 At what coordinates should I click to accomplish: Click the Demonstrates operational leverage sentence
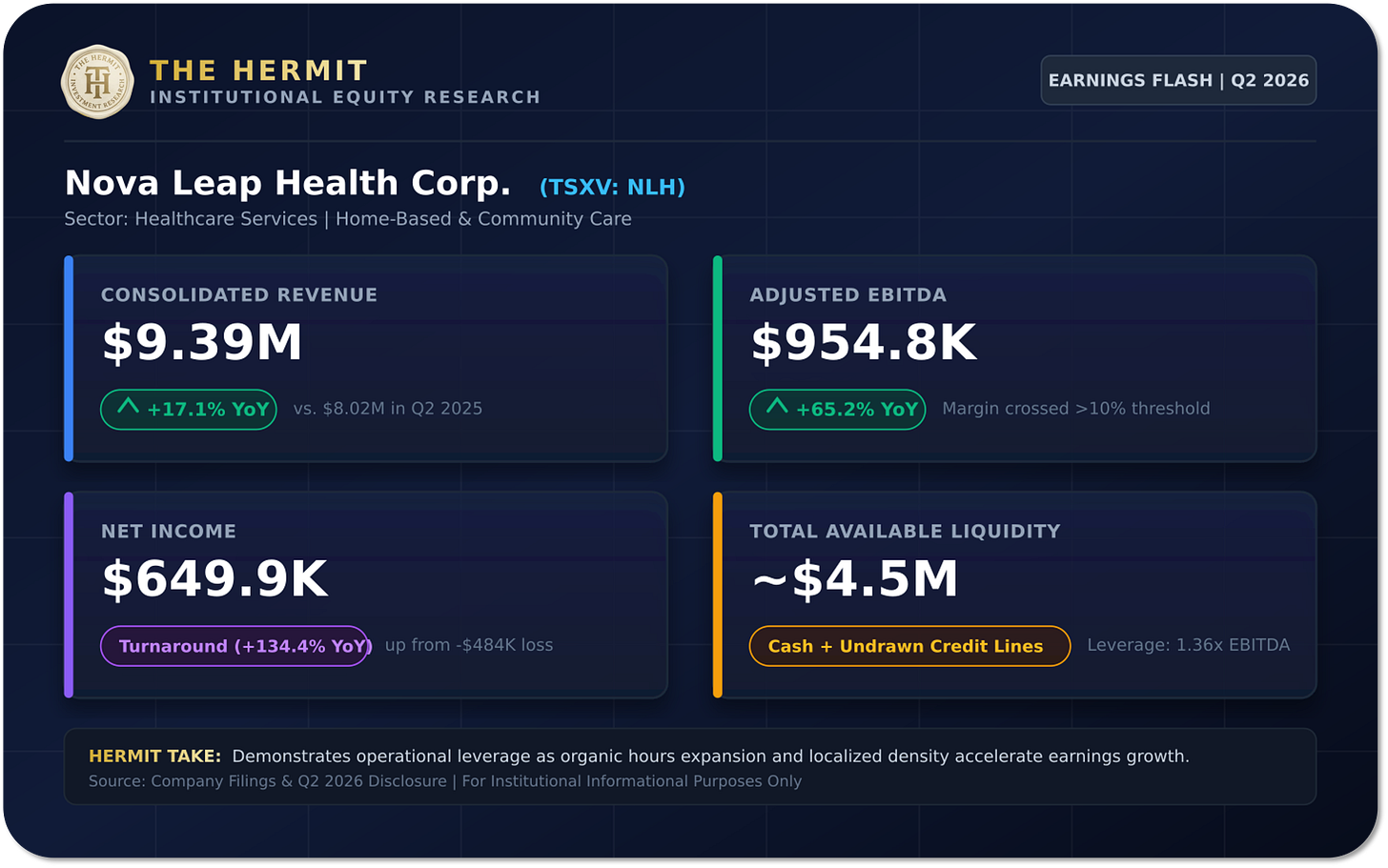(711, 757)
